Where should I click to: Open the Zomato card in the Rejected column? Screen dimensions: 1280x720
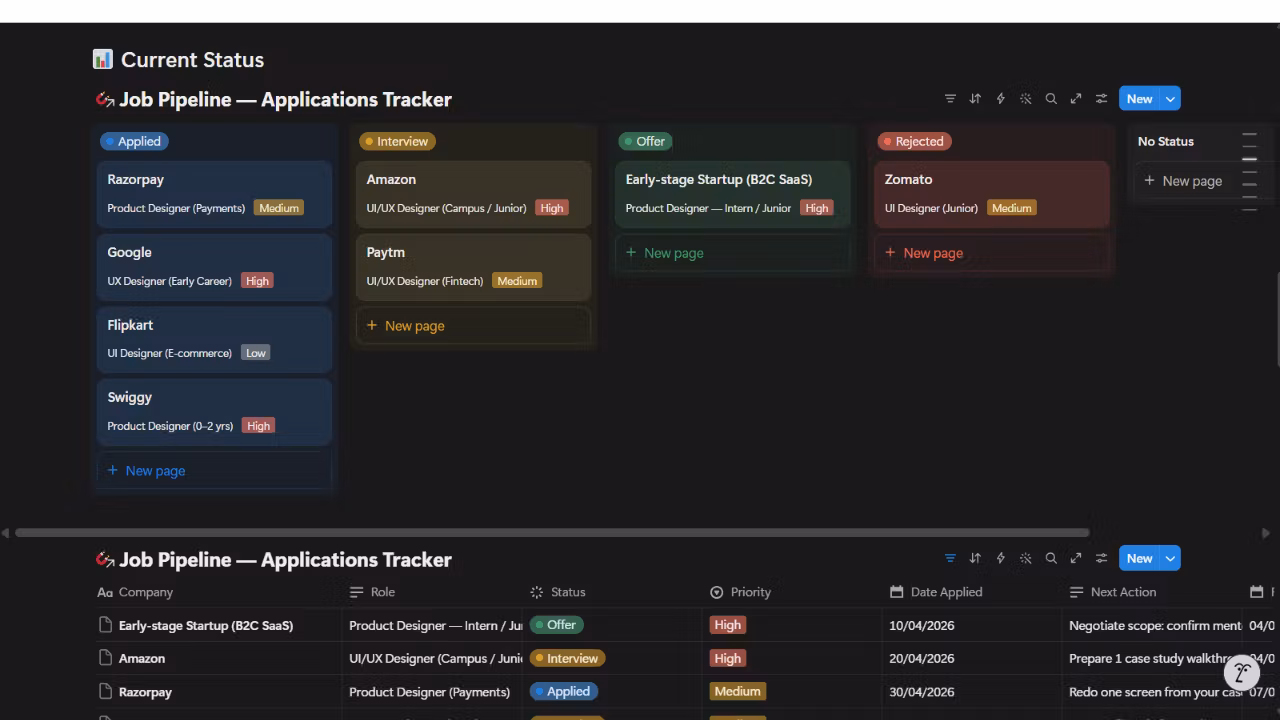tap(991, 193)
